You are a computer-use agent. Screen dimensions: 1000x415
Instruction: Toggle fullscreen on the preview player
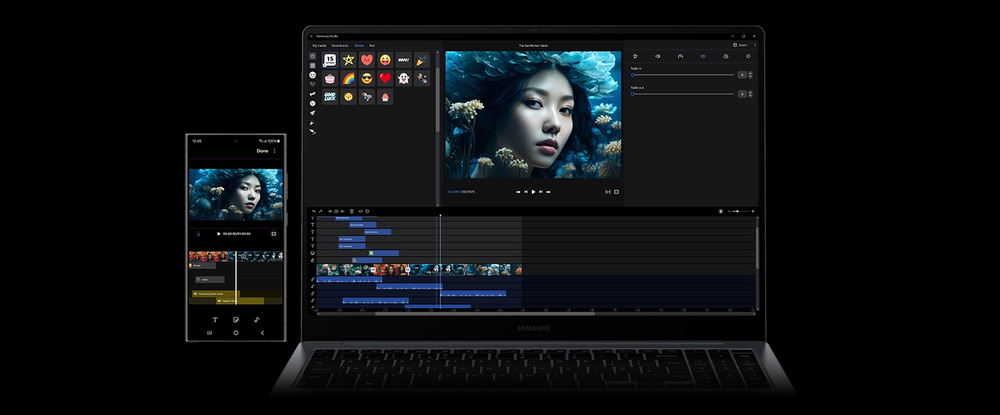pos(616,191)
